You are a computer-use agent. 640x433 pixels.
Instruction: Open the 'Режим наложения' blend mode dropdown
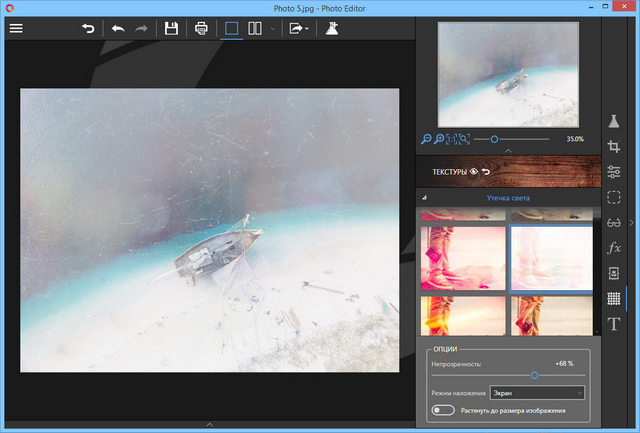(537, 393)
